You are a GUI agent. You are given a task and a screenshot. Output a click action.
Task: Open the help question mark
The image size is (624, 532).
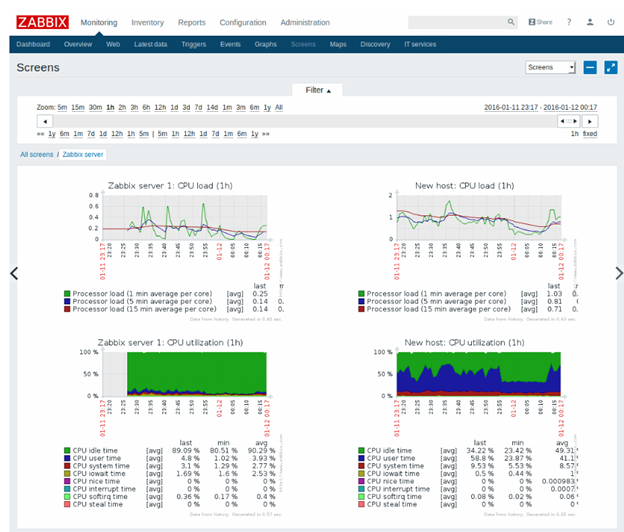569,22
